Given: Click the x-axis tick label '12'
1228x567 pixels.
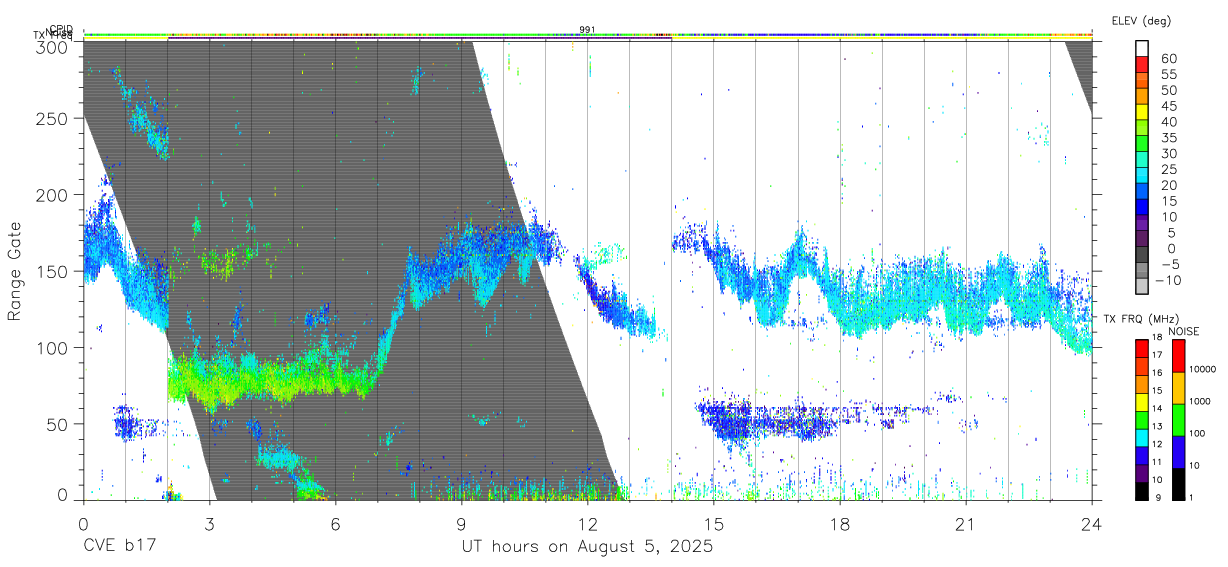Looking at the screenshot, I should (587, 523).
